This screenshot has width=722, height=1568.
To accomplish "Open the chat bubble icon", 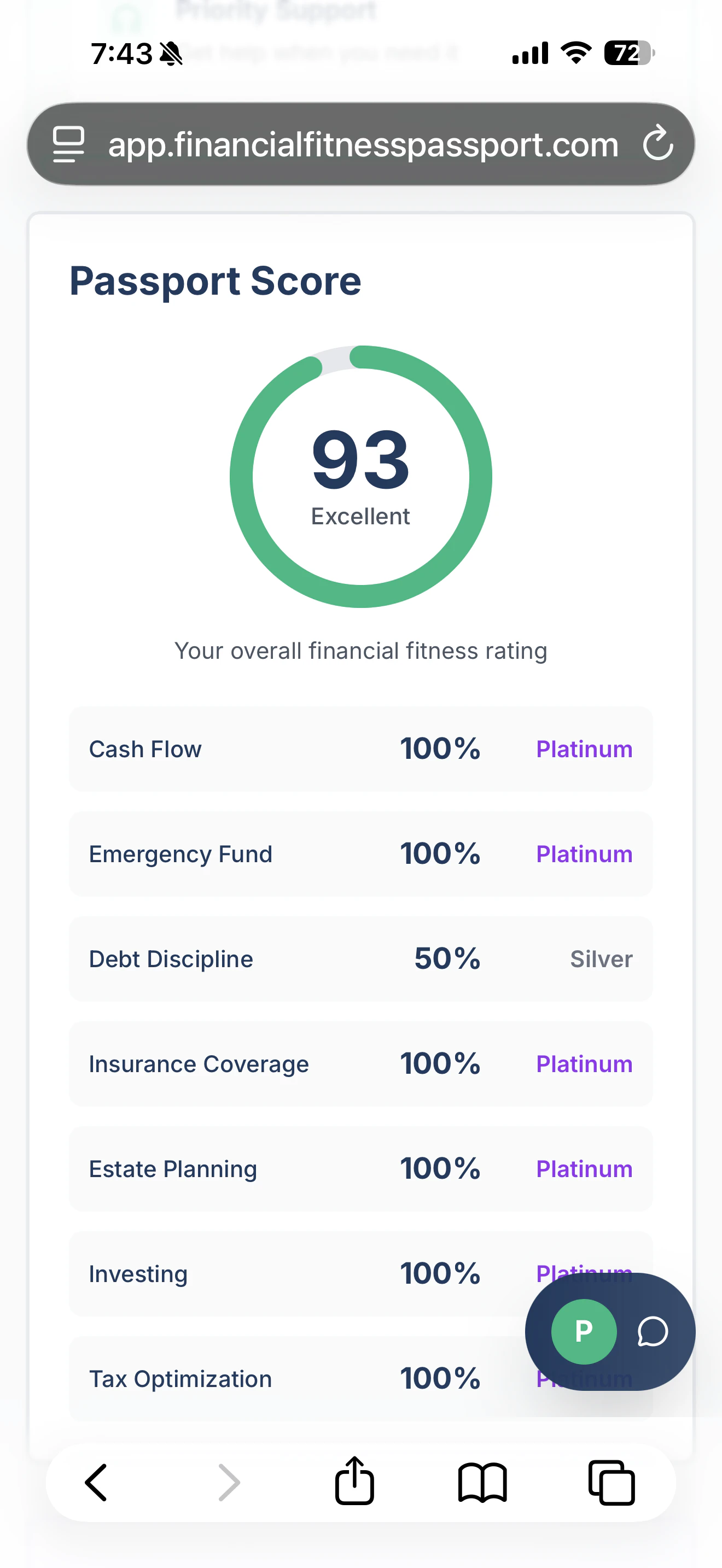I will pos(653,1332).
